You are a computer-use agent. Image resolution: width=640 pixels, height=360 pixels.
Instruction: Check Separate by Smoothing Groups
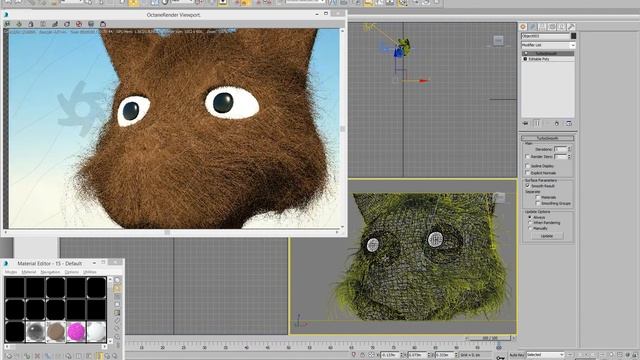pos(538,203)
